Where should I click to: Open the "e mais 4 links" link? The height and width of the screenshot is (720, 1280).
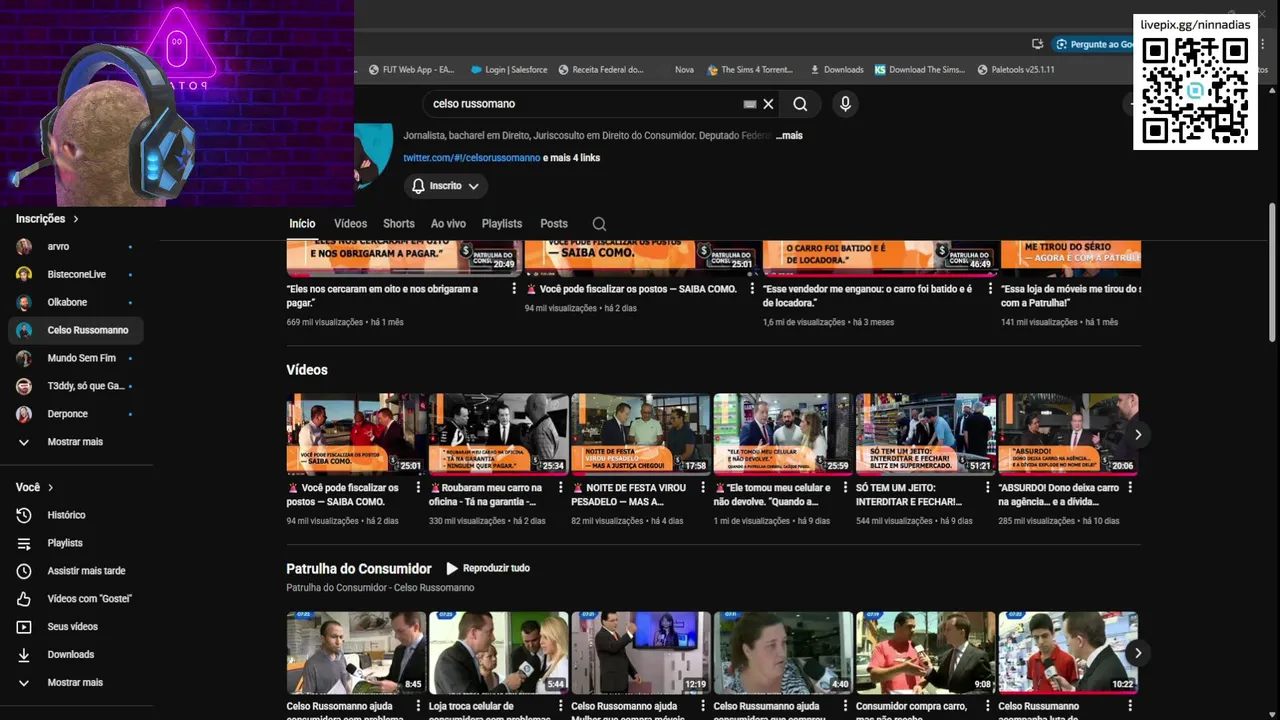coord(571,158)
